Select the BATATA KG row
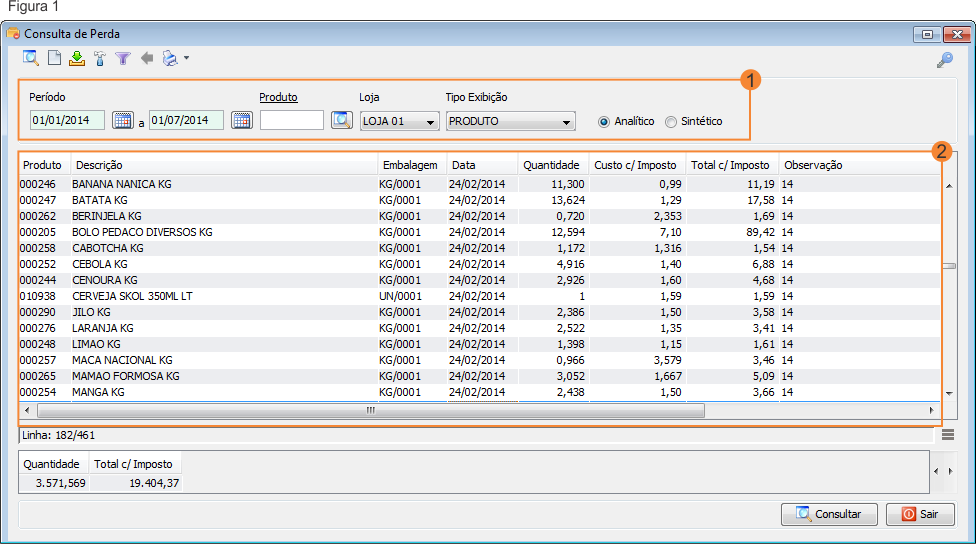Viewport: 976px width, 544px height. [x=479, y=200]
